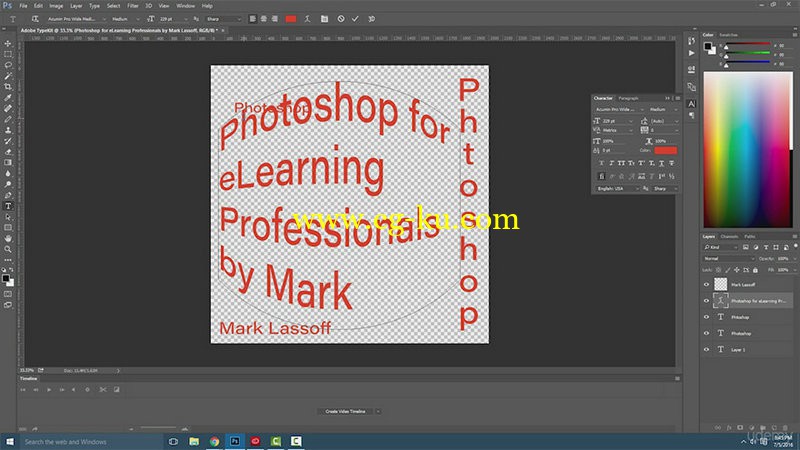Select the Clone Stamp tool
The height and width of the screenshot is (450, 800).
tap(8, 130)
